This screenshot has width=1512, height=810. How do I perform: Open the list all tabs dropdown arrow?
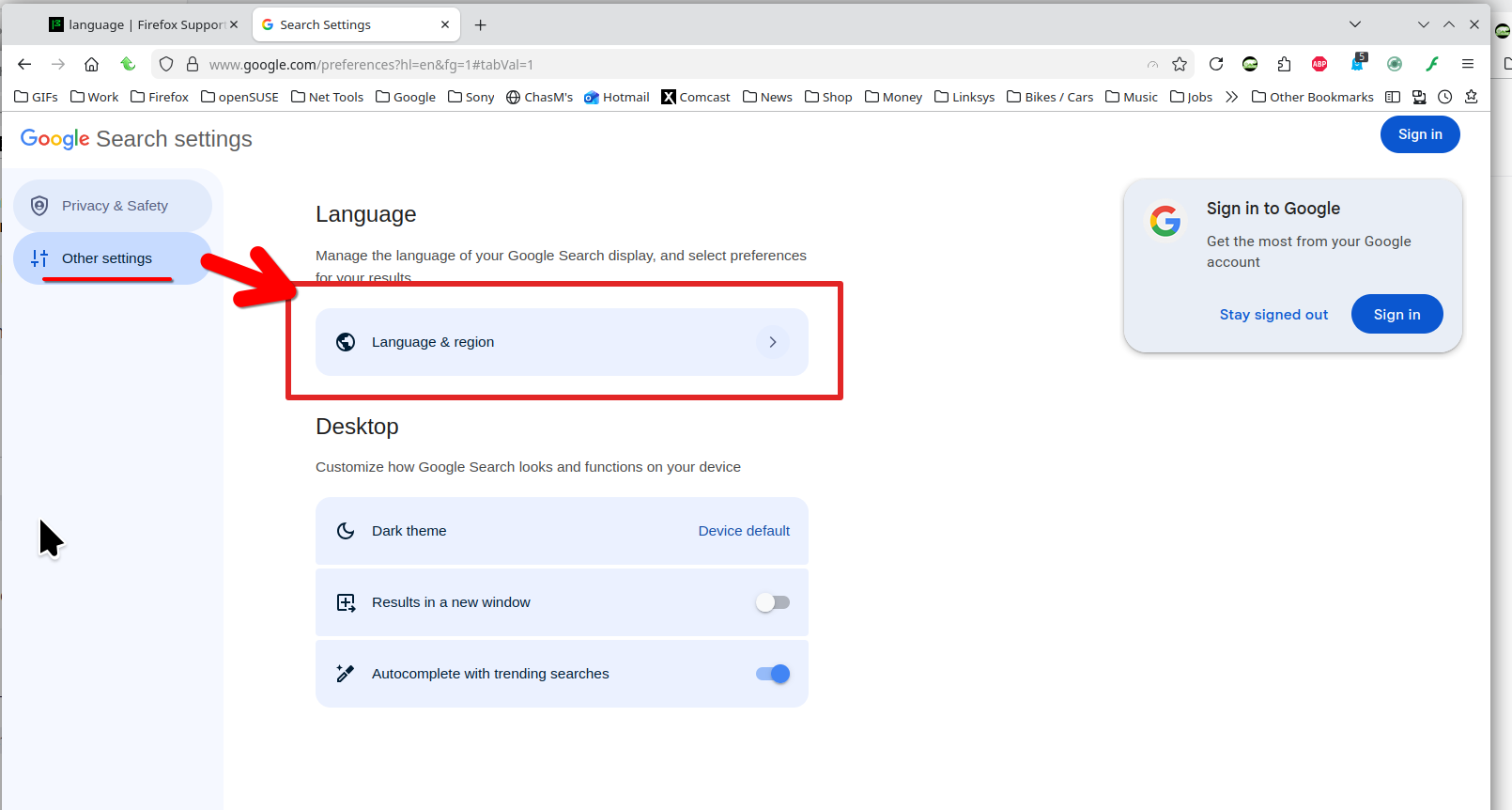(1354, 24)
